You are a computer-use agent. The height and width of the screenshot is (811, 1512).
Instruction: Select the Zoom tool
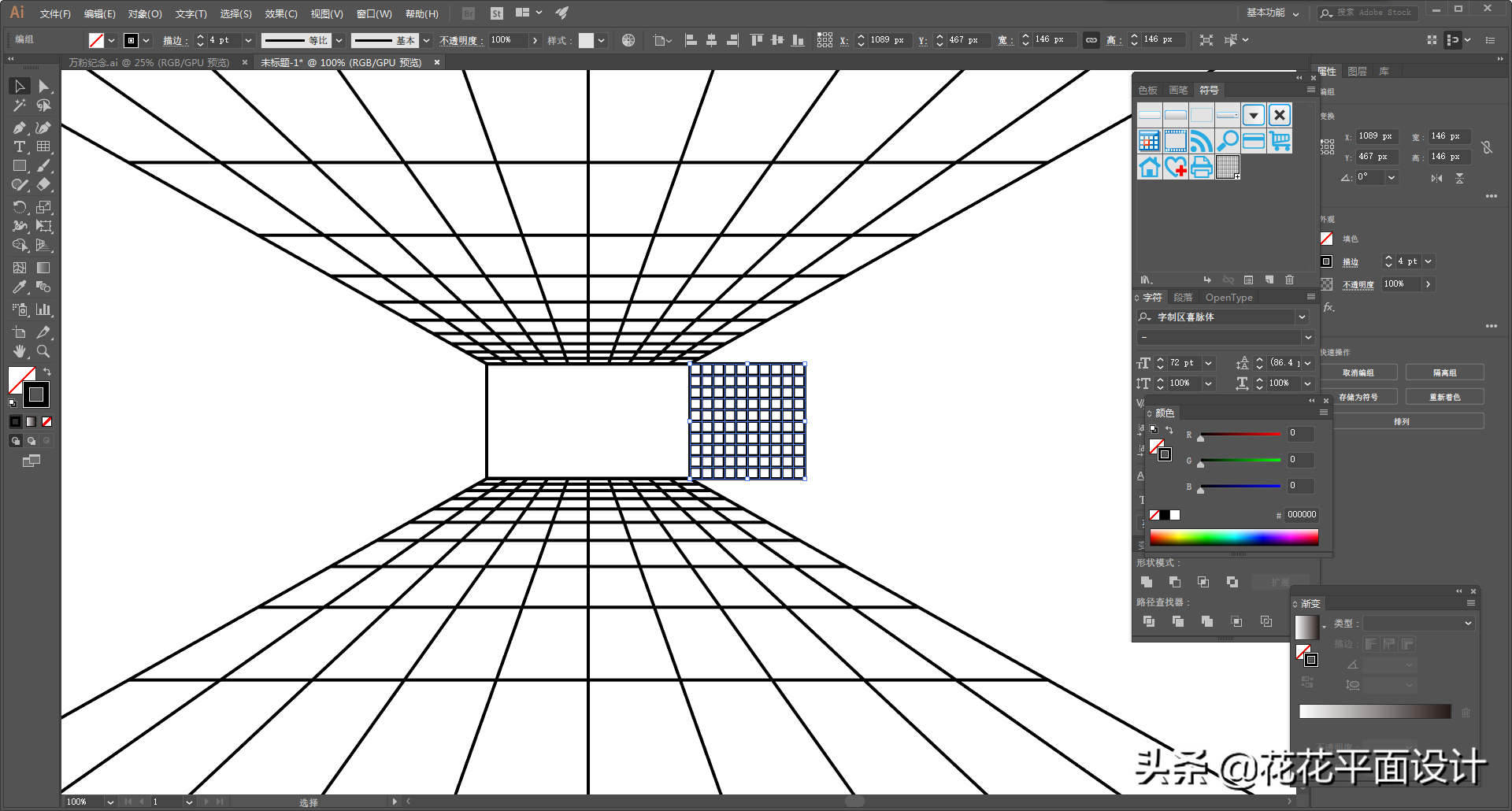[44, 351]
